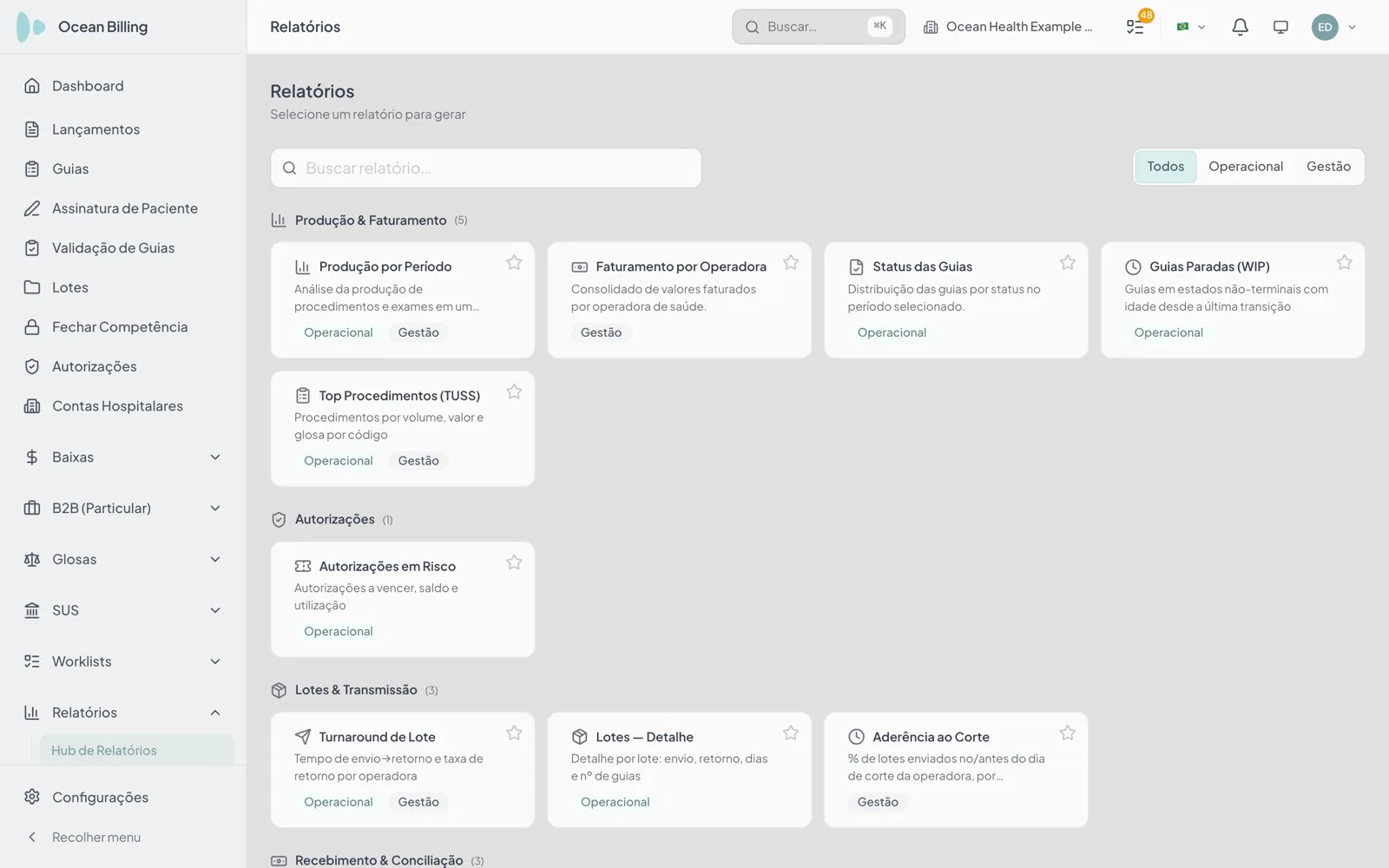Expand the Glosas sidebar section

pyautogui.click(x=123, y=560)
